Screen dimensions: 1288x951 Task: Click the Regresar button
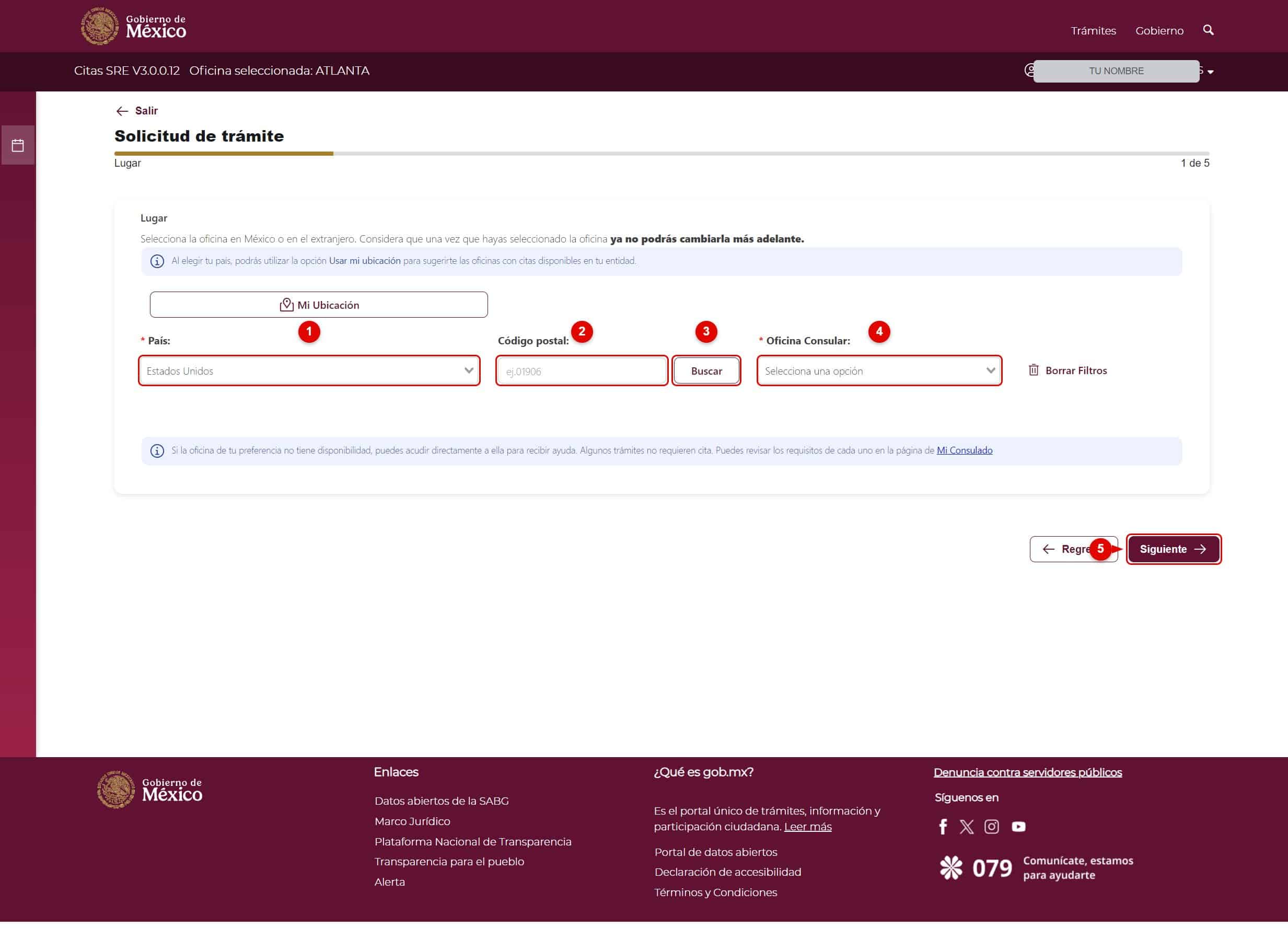pos(1073,549)
